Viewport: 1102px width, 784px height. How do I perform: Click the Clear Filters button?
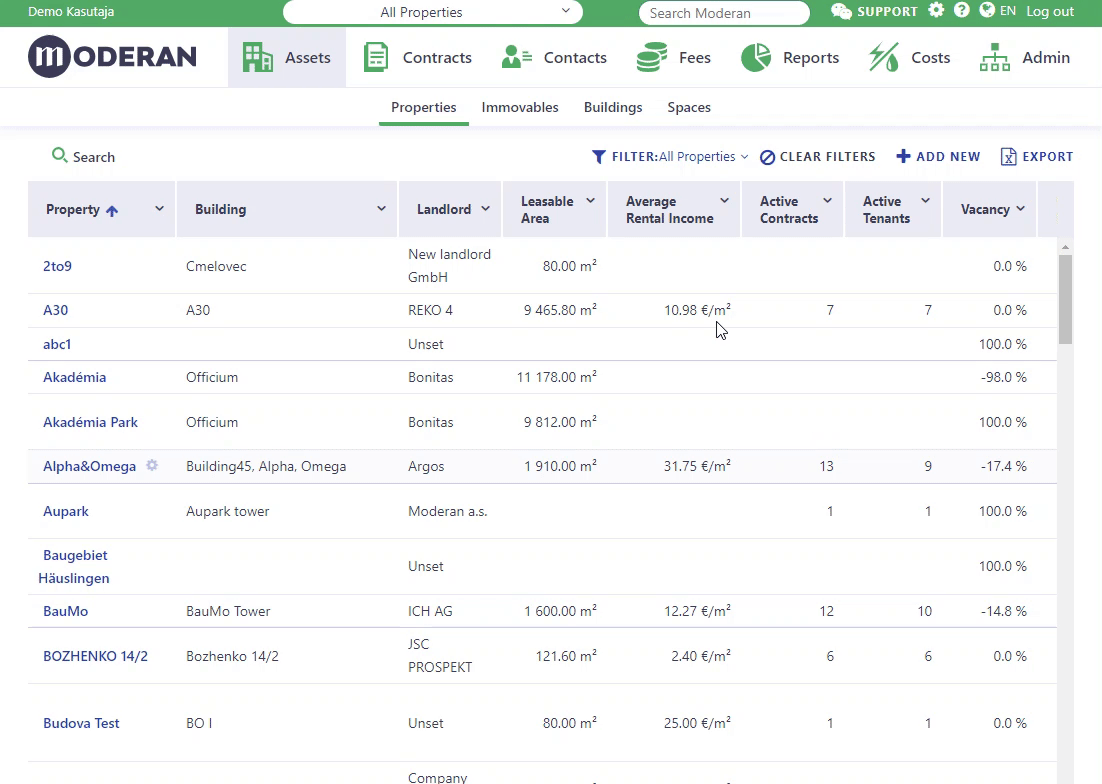[817, 157]
